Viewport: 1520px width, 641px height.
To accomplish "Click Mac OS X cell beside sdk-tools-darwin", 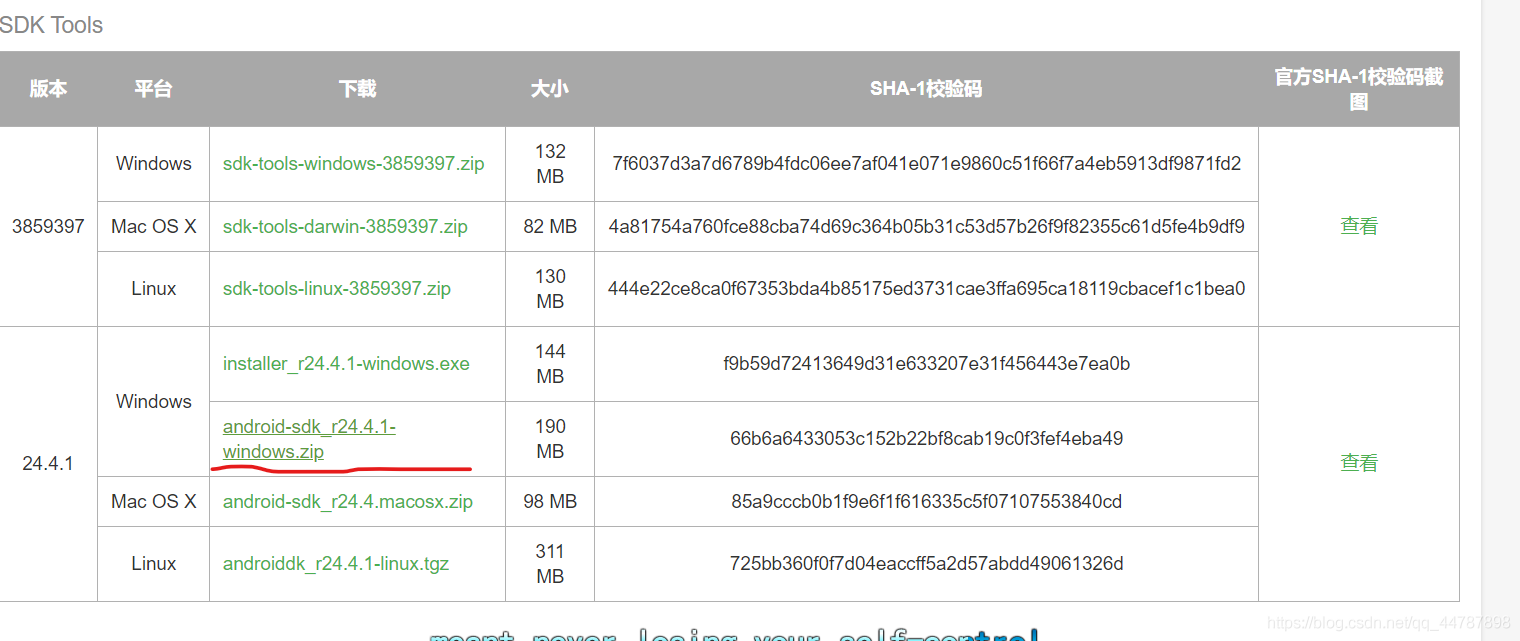I will pyautogui.click(x=153, y=226).
